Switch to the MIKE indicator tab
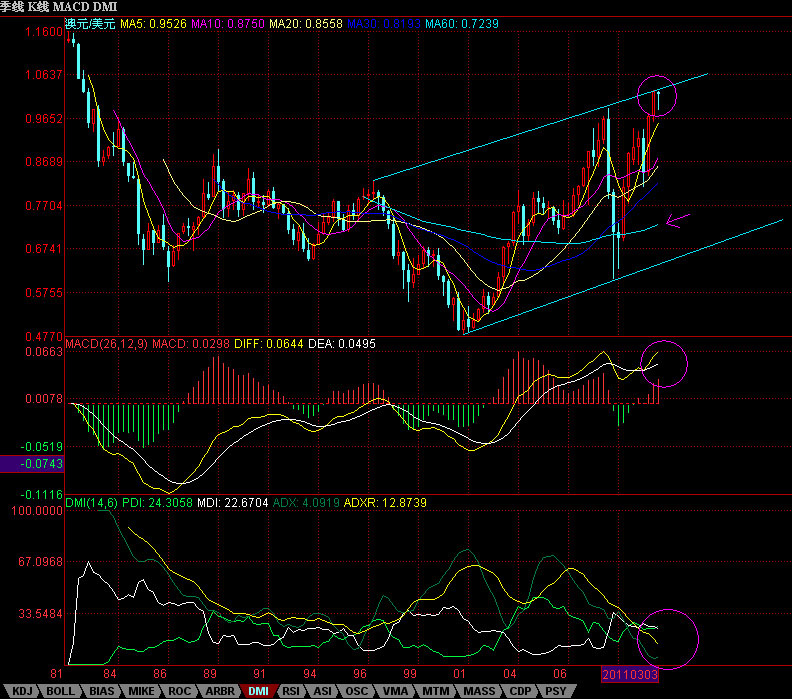792x699 pixels. coord(141,691)
